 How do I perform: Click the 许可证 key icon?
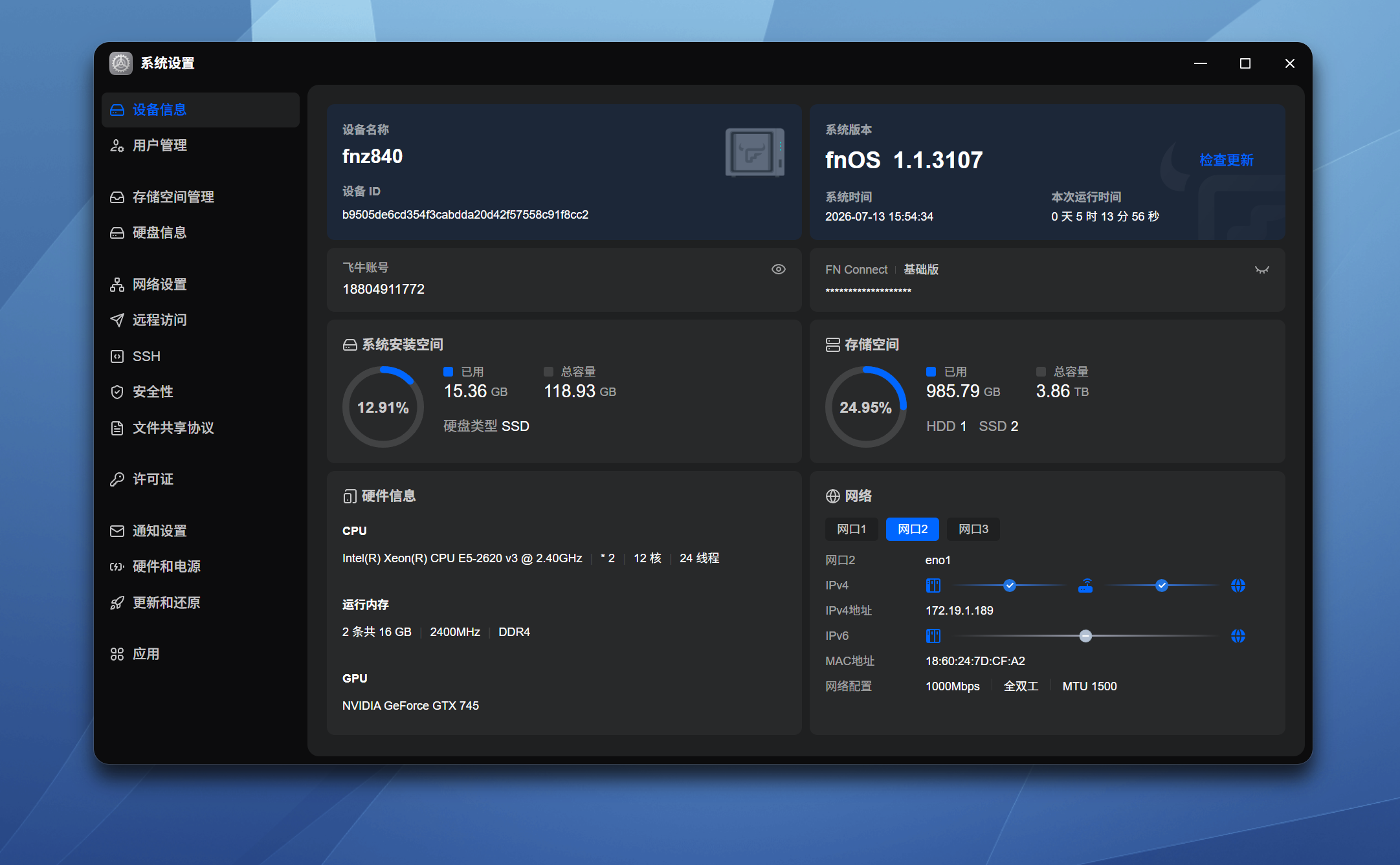pyautogui.click(x=117, y=479)
